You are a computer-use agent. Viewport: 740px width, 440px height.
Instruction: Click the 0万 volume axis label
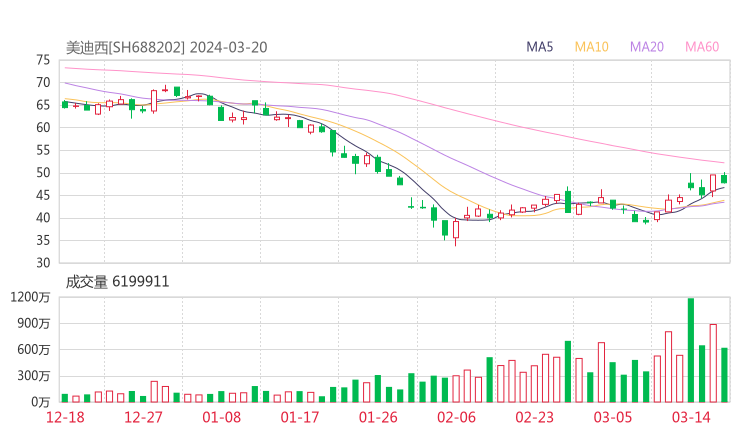41,402
